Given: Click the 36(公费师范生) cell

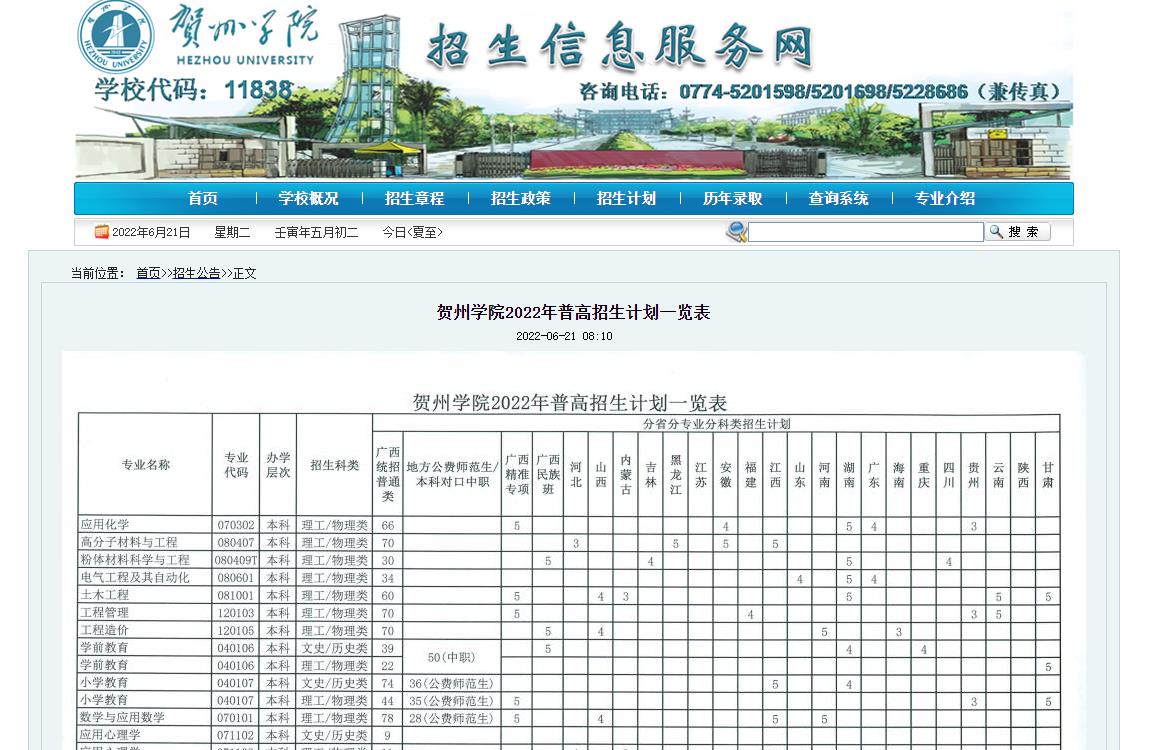Looking at the screenshot, I should coord(452,683).
